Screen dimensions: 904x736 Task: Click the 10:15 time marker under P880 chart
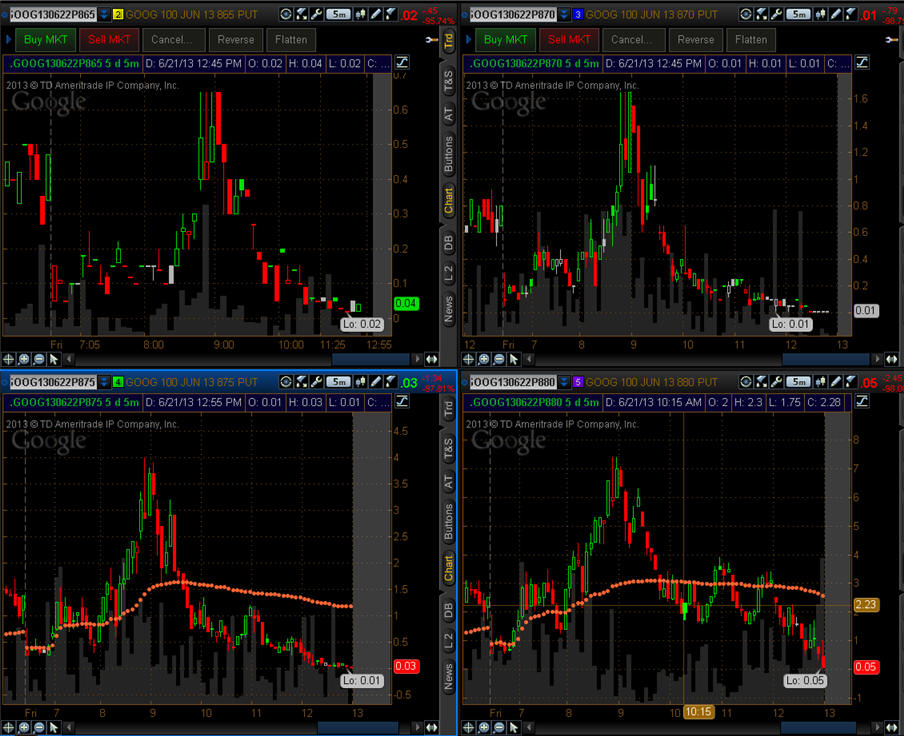[x=698, y=712]
